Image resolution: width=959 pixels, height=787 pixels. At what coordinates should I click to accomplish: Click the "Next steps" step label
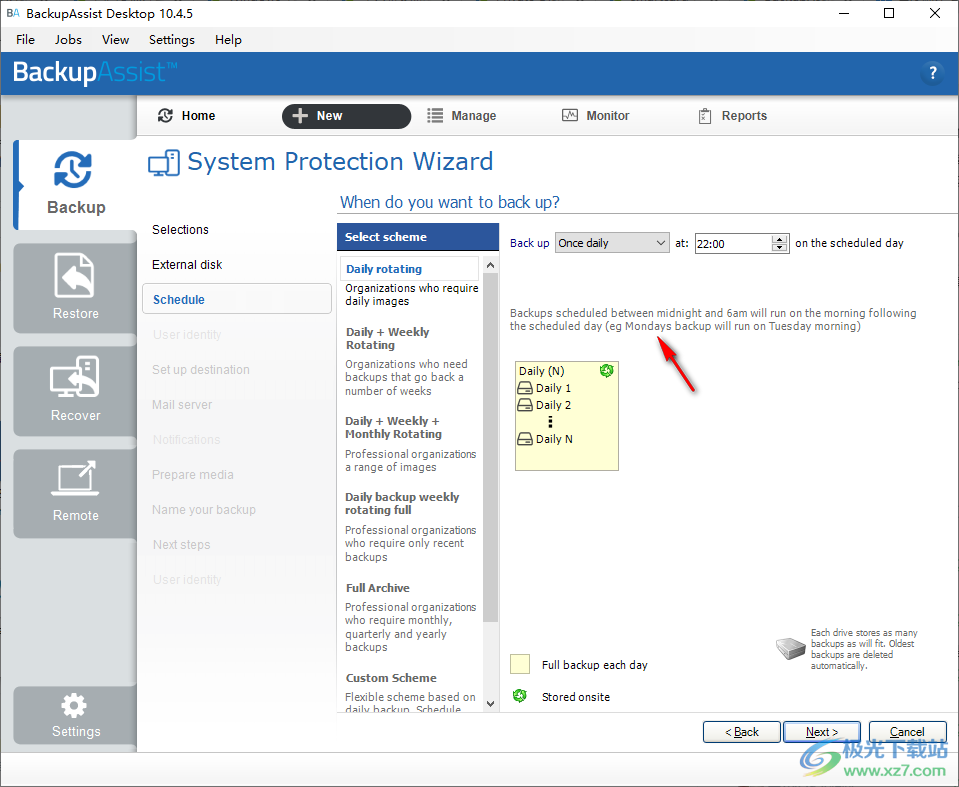(x=181, y=544)
